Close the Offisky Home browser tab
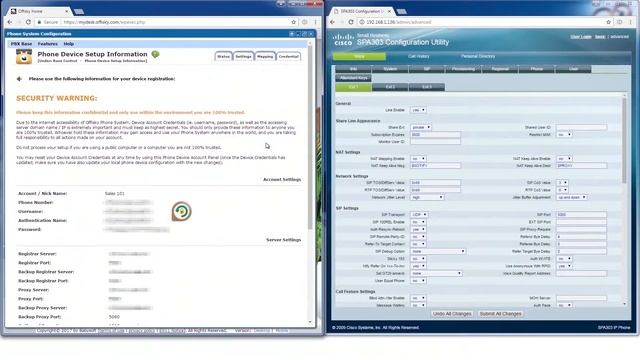 tap(67, 11)
